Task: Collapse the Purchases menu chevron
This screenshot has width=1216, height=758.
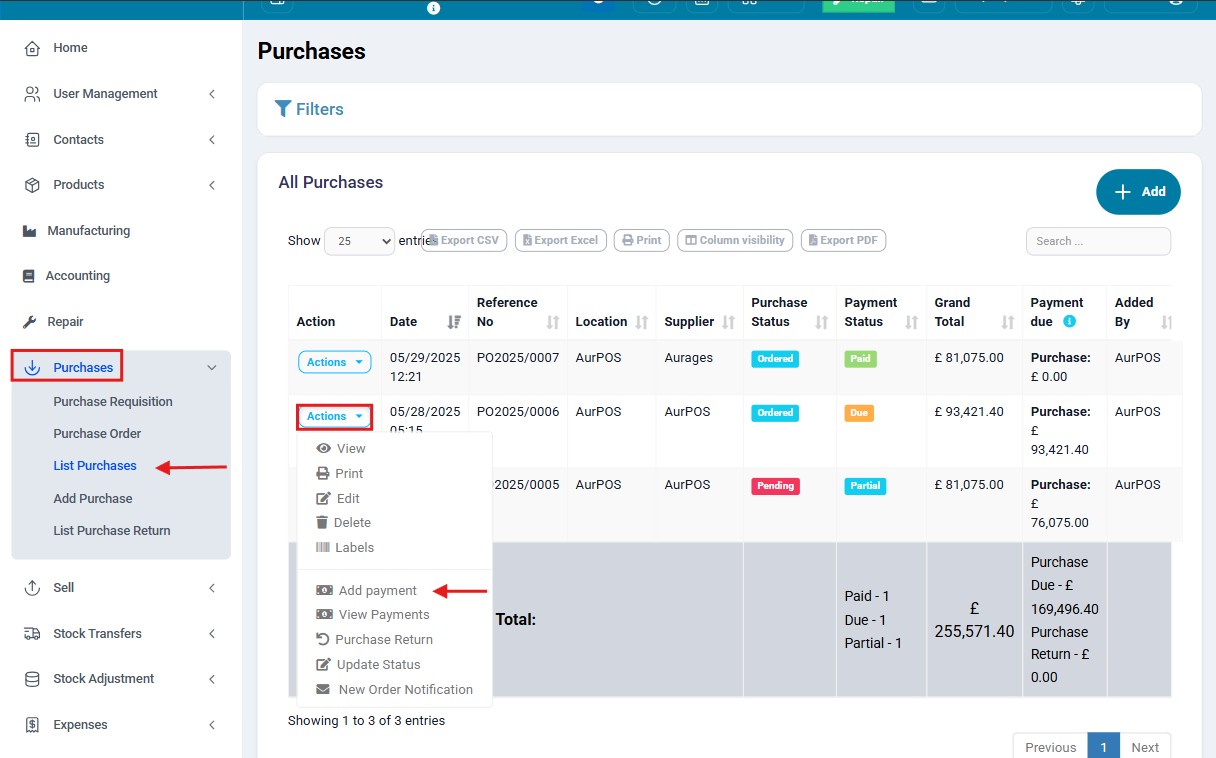Action: point(212,368)
